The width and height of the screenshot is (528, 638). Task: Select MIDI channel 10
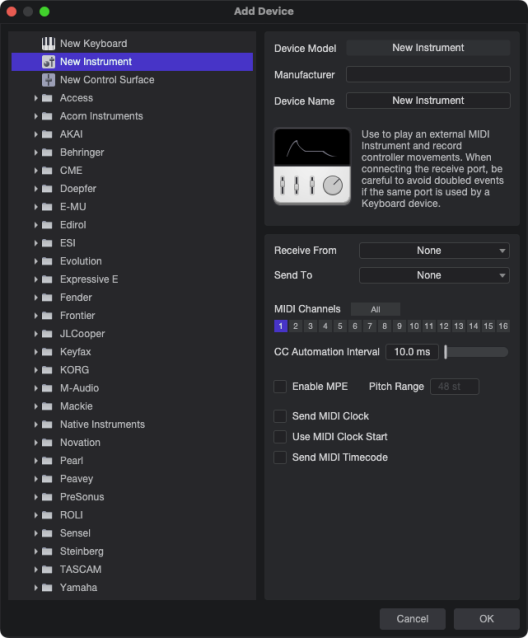pos(414,326)
